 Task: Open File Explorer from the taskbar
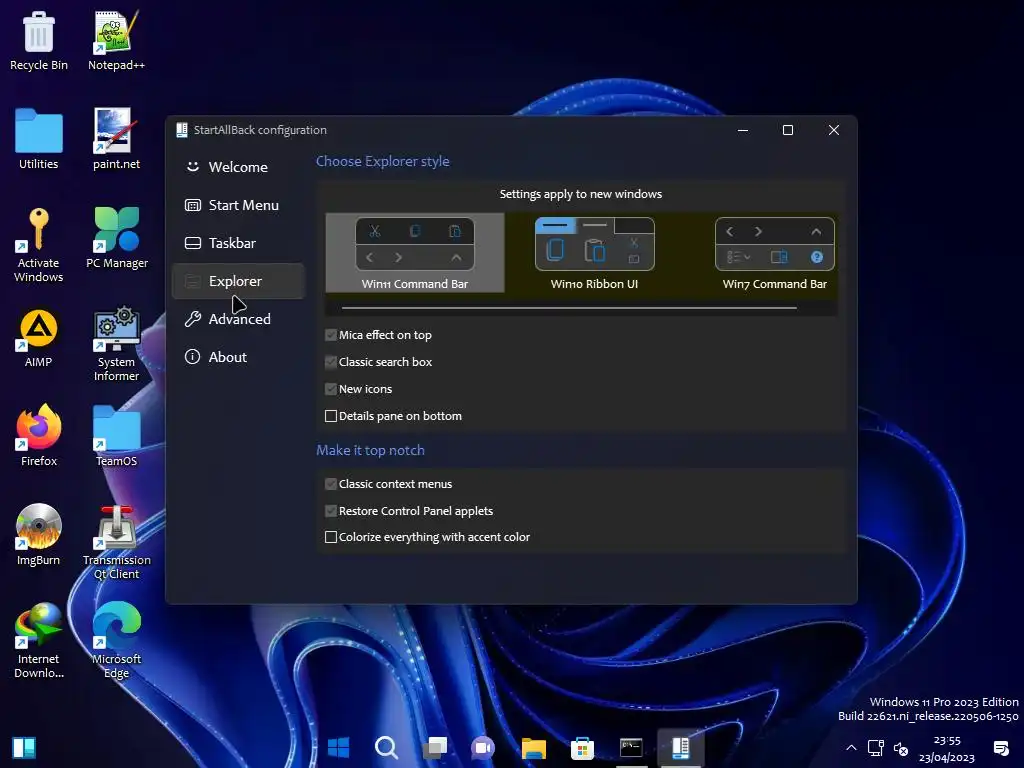click(x=534, y=747)
